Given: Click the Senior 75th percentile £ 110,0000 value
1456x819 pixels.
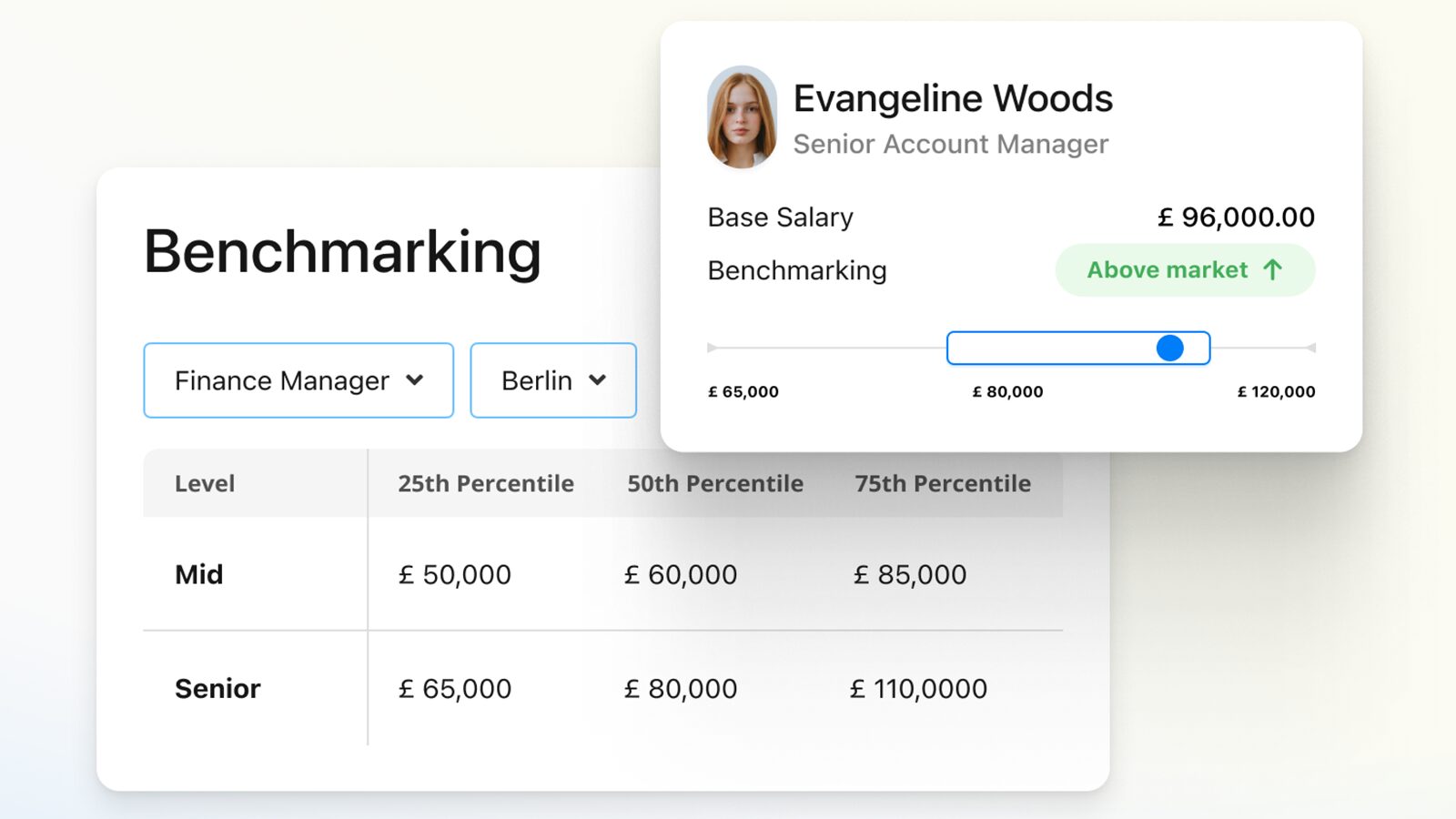Looking at the screenshot, I should pyautogui.click(x=918, y=689).
